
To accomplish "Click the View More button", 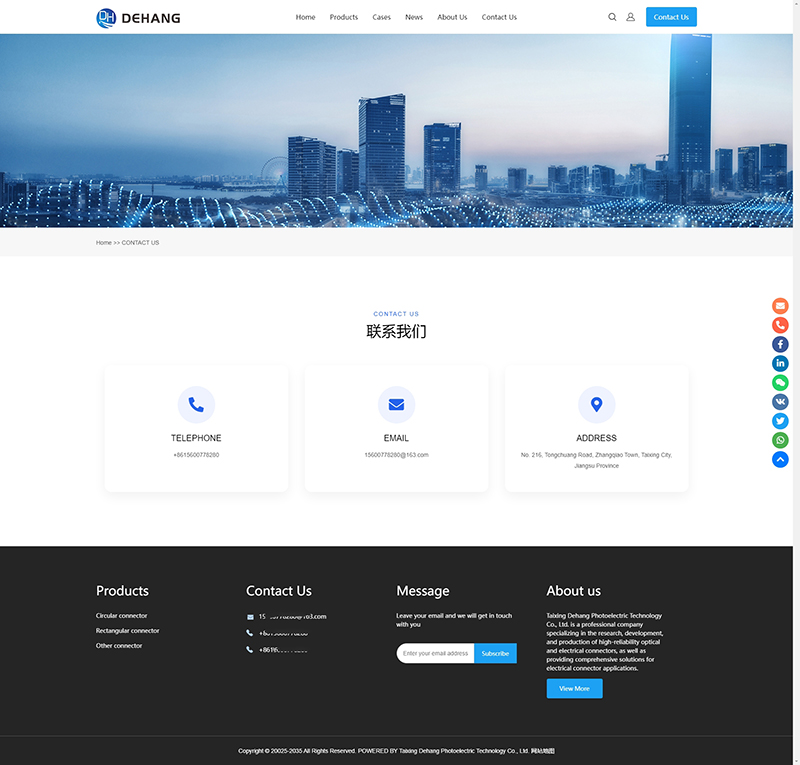I will click(574, 688).
